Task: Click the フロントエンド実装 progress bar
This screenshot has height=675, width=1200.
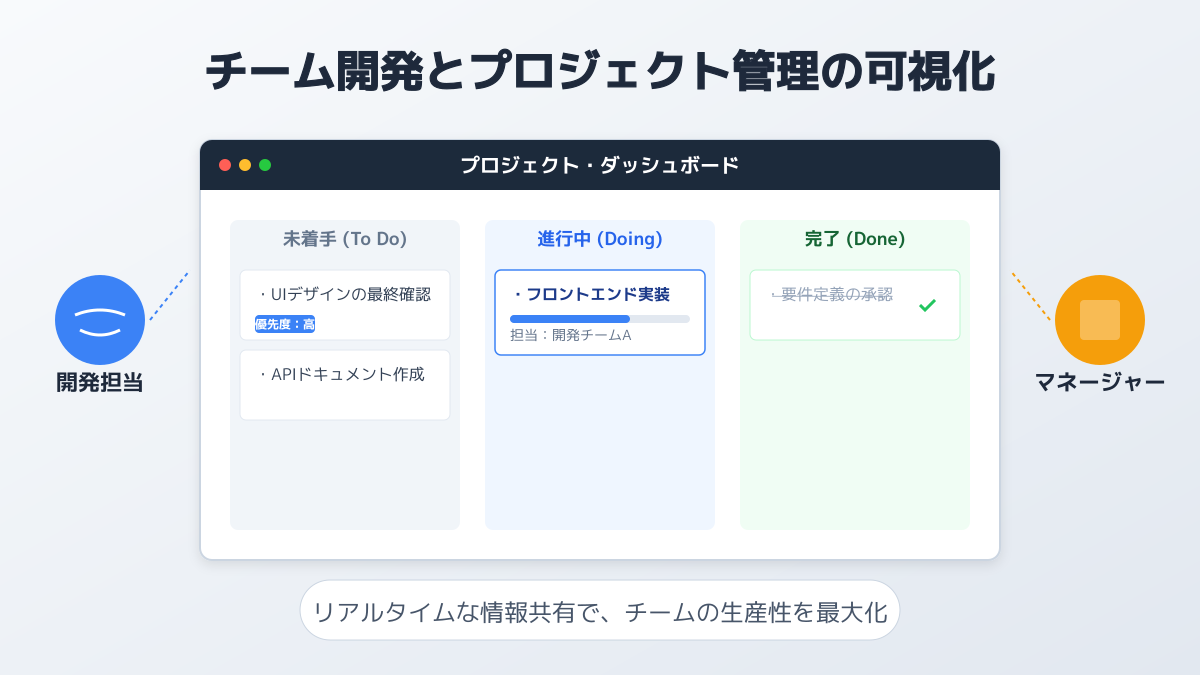Action: [x=600, y=319]
